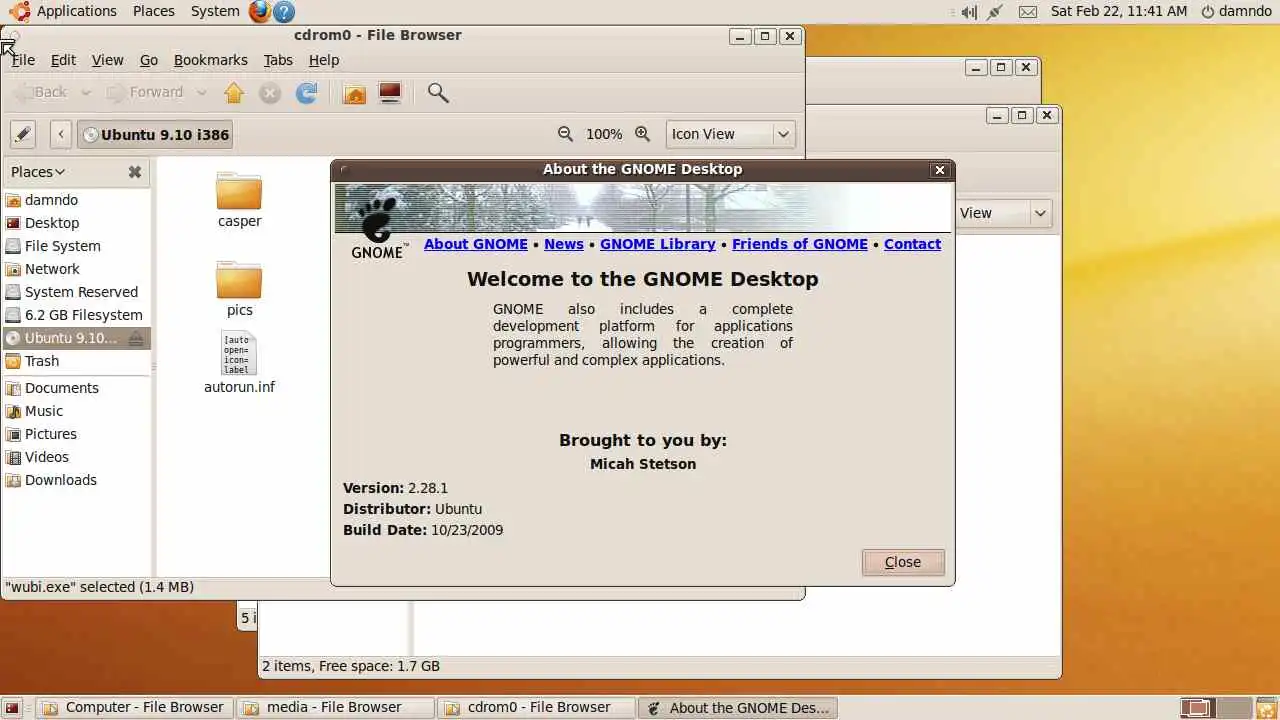Select Documents bookmark in sidebar
This screenshot has height=720, width=1280.
click(76, 388)
